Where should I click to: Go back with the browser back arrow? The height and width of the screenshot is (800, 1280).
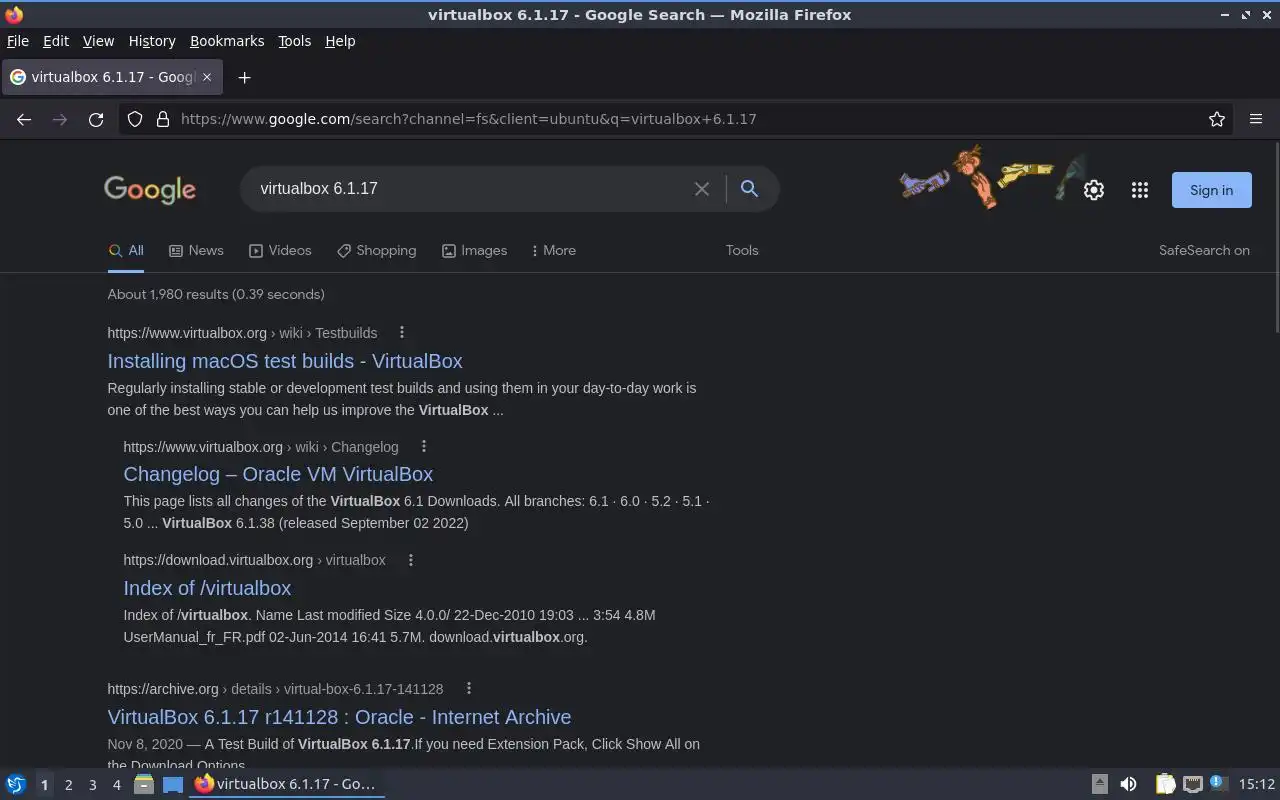coord(24,119)
